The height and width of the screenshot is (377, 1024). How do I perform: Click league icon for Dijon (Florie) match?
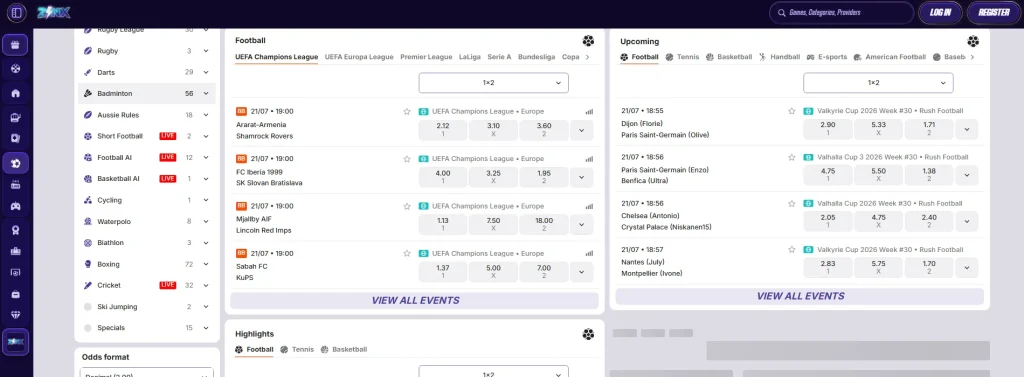coord(808,111)
